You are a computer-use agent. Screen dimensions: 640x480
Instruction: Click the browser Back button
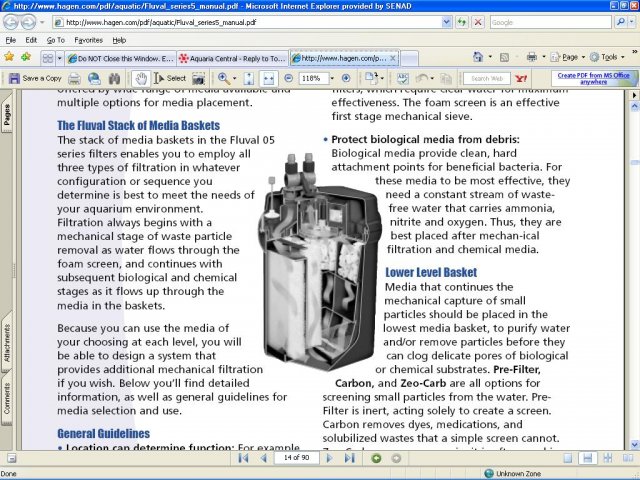click(x=11, y=22)
